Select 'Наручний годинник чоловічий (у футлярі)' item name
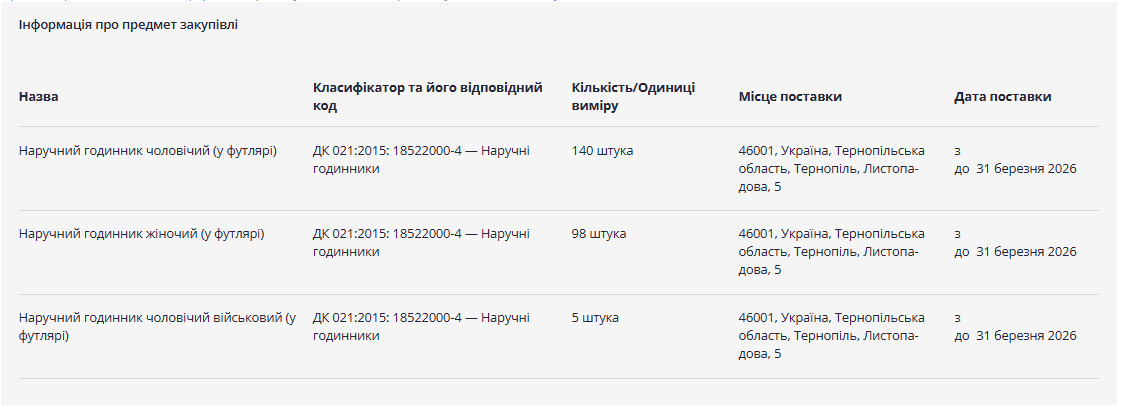Screen dimensions: 1126x405 click(x=147, y=151)
